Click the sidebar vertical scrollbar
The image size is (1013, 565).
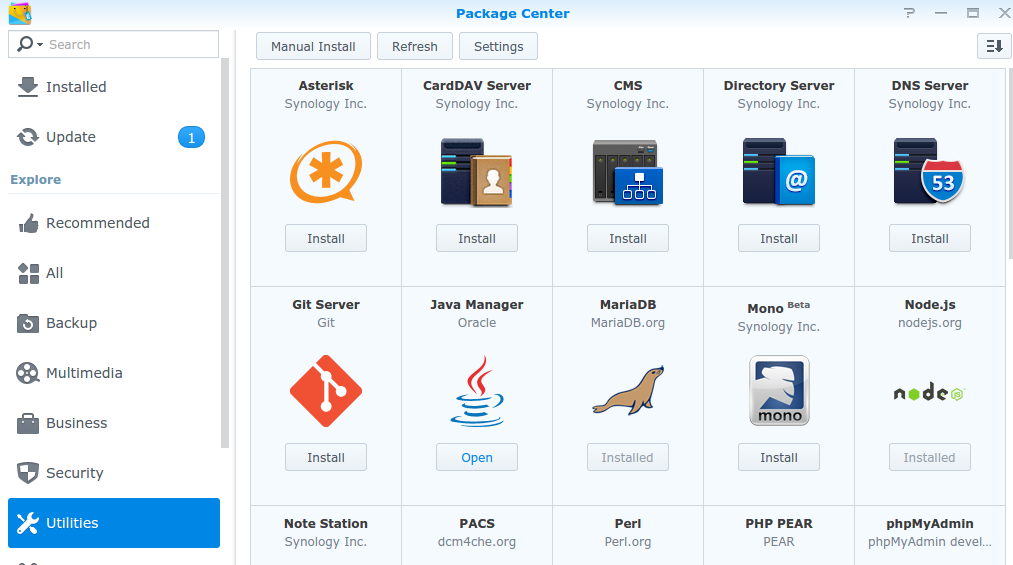click(x=225, y=252)
